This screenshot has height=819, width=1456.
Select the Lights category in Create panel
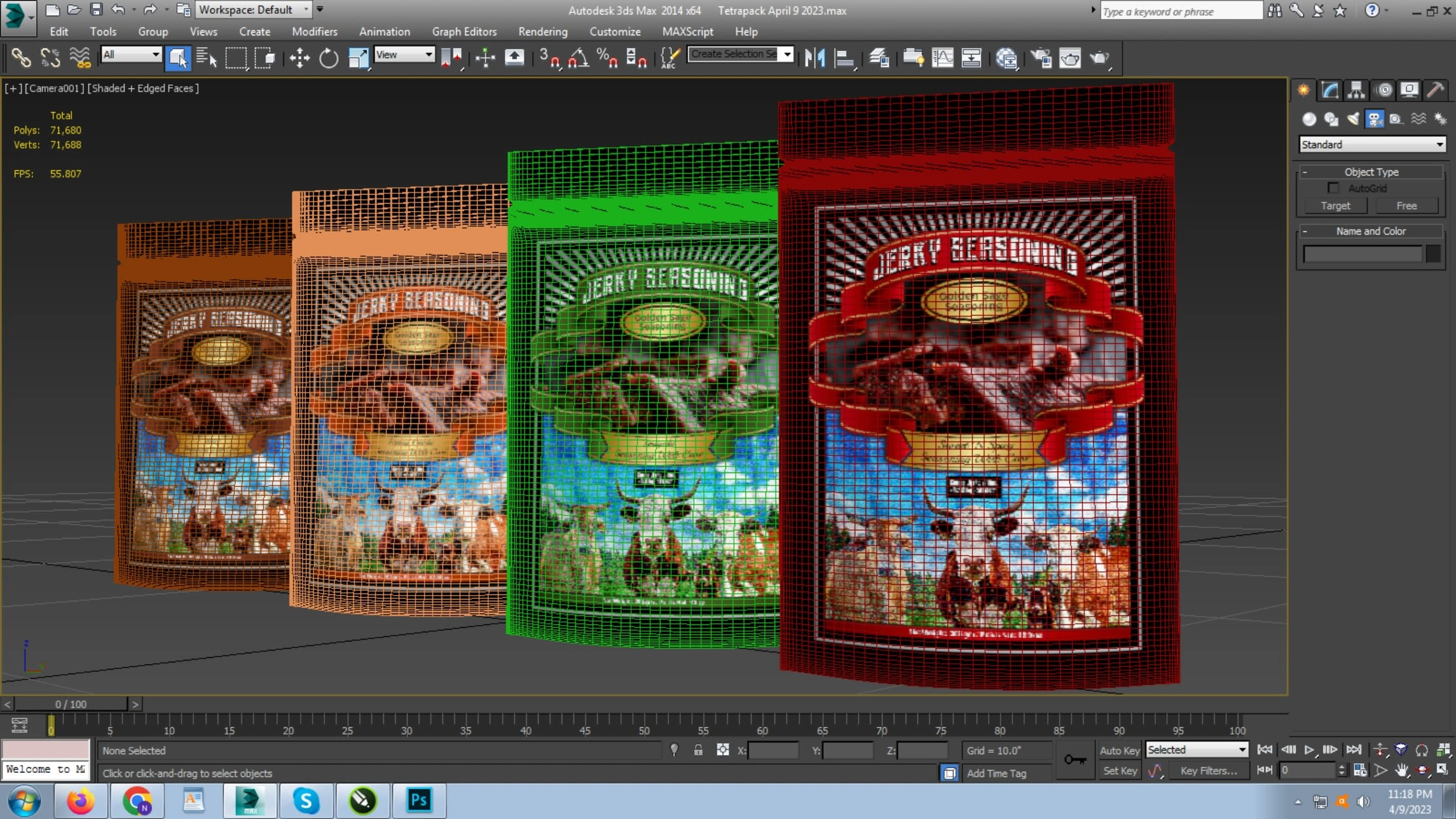click(x=1352, y=119)
